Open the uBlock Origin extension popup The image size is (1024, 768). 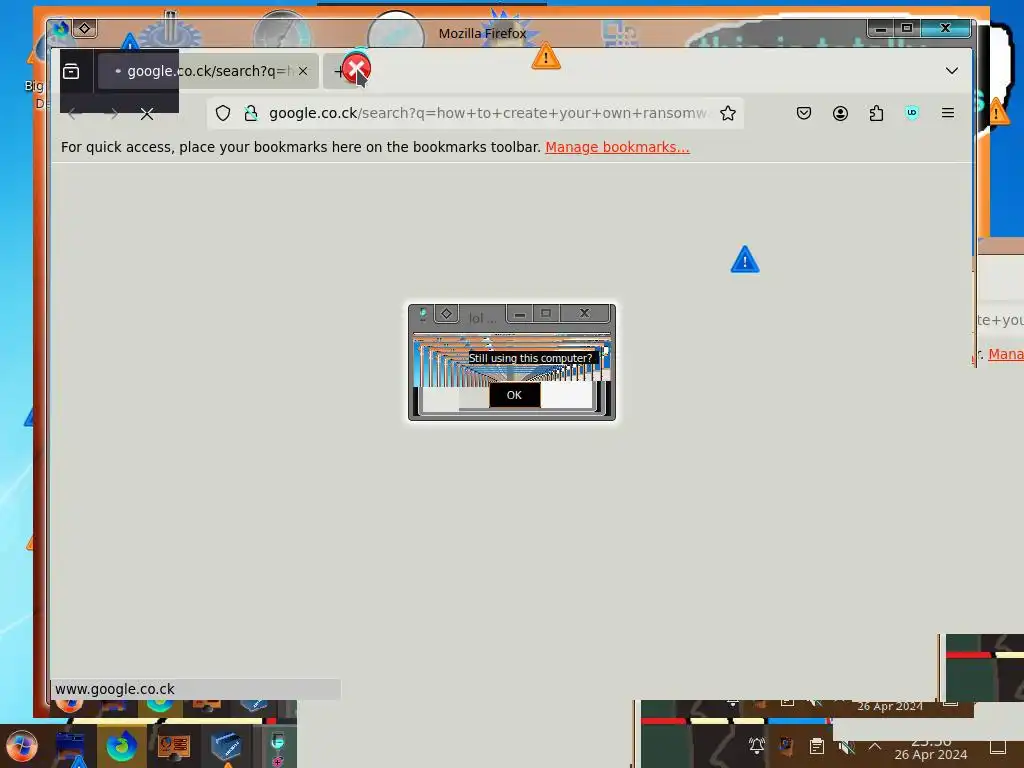912,114
